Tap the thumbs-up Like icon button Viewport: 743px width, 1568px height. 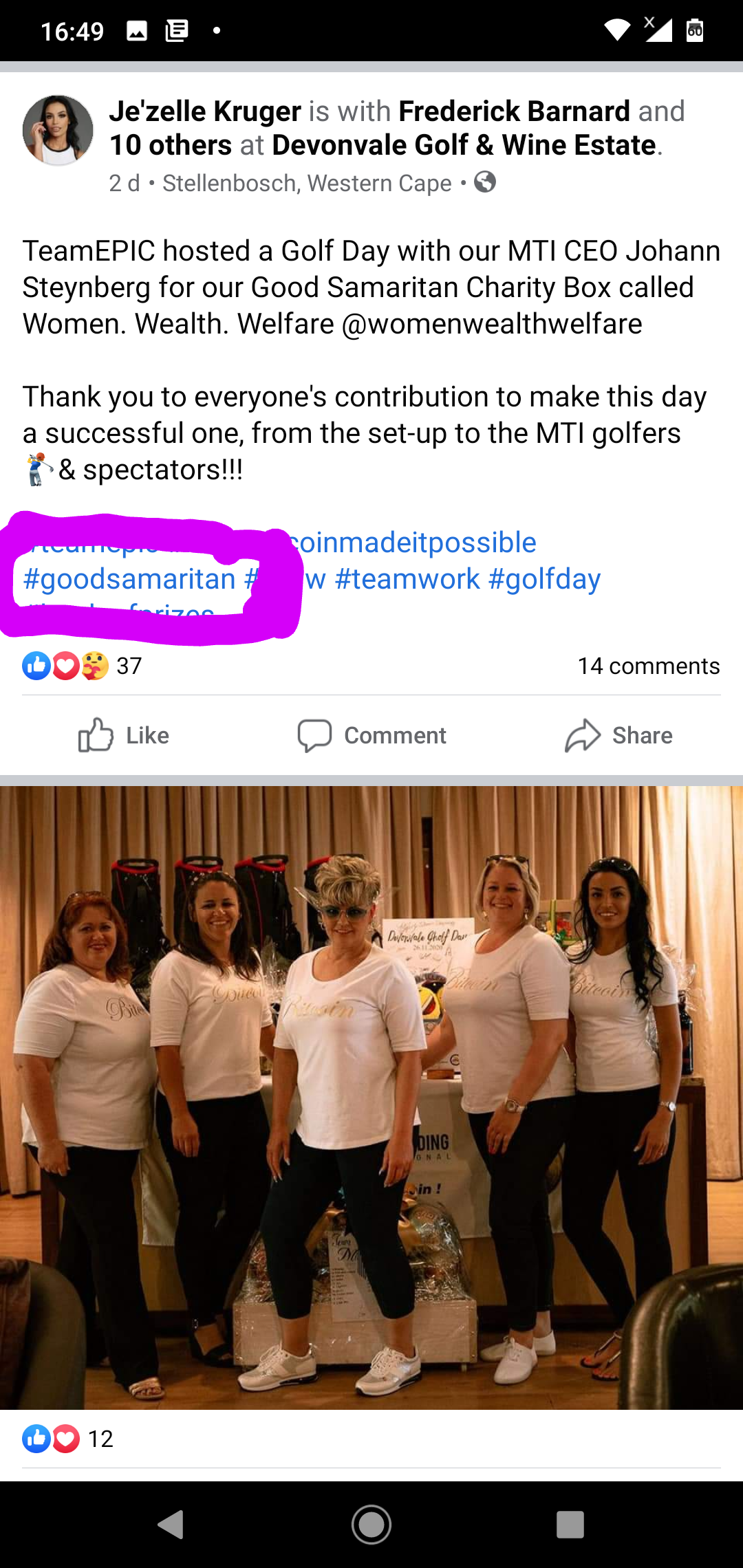96,735
